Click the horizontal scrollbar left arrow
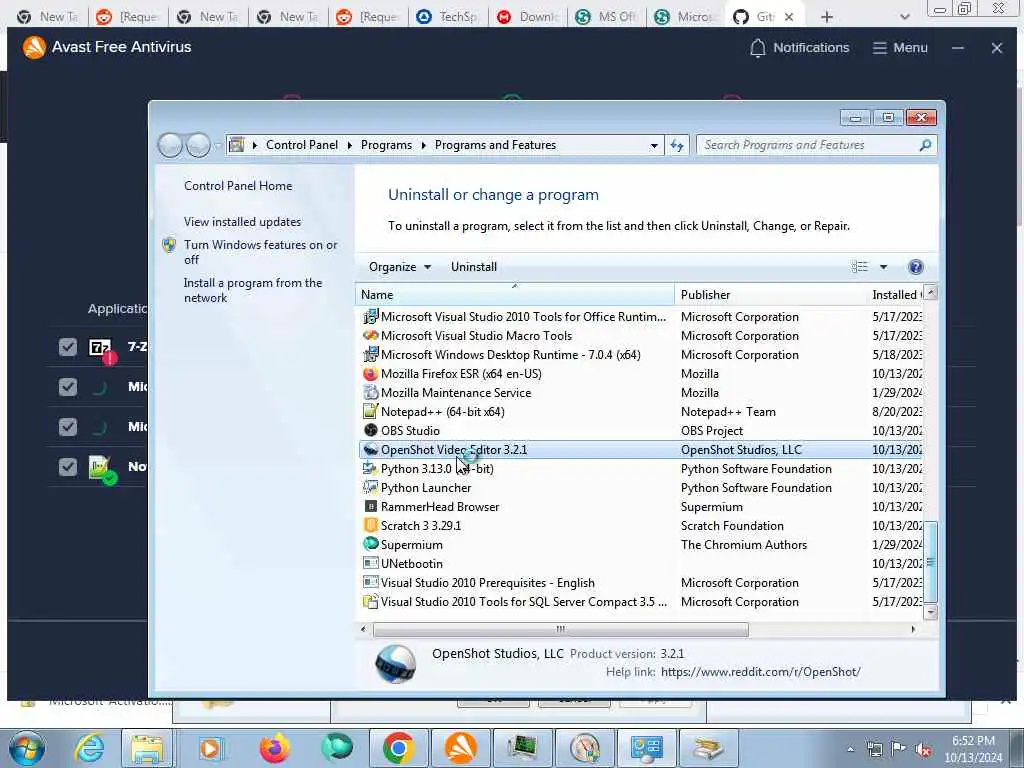1024x768 pixels. pyautogui.click(x=363, y=629)
